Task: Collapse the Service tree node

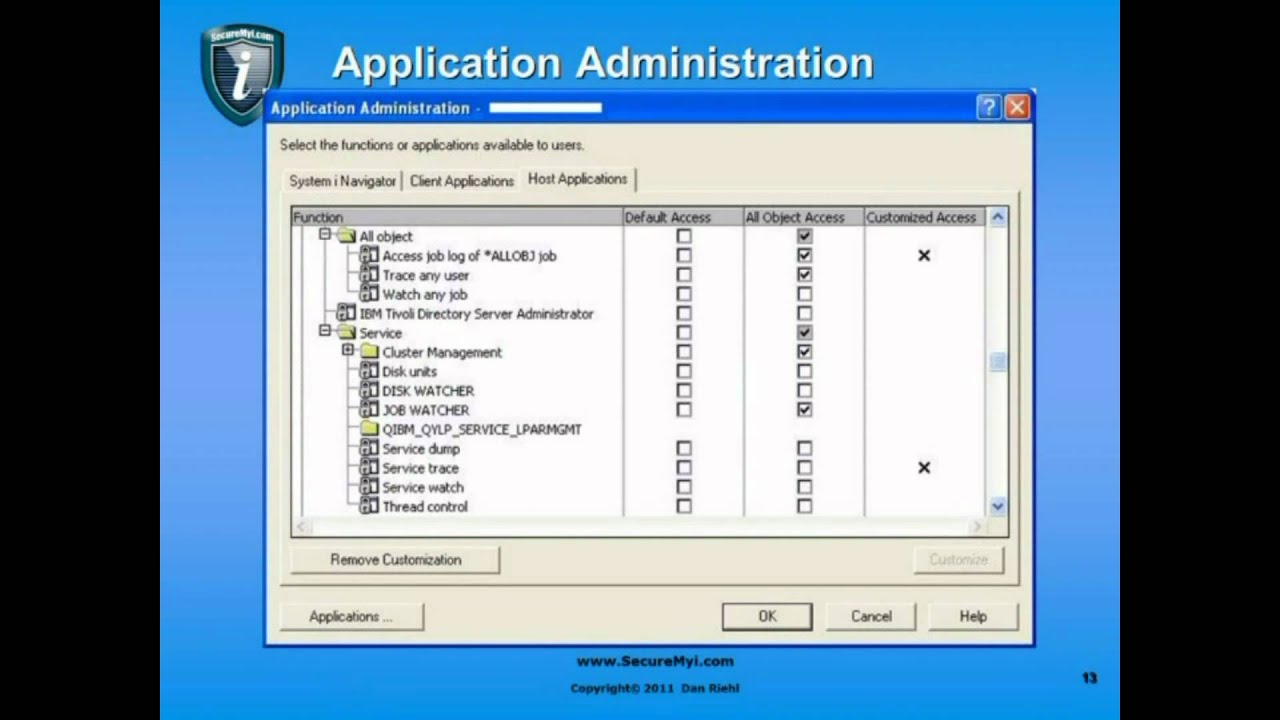Action: tap(325, 331)
